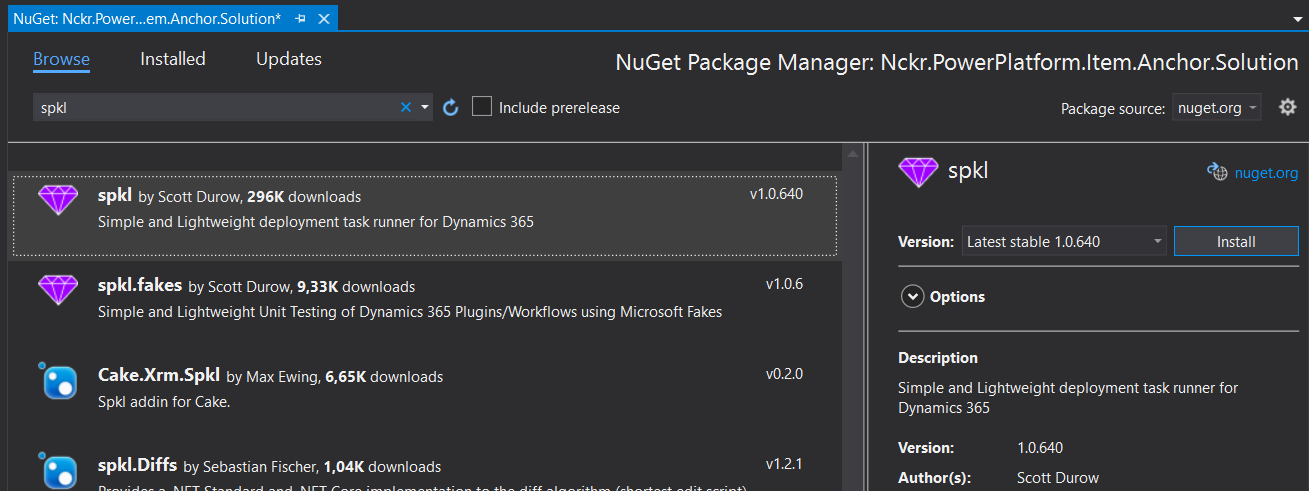1309x491 pixels.
Task: Open NuGet settings gear icon
Action: (1287, 107)
